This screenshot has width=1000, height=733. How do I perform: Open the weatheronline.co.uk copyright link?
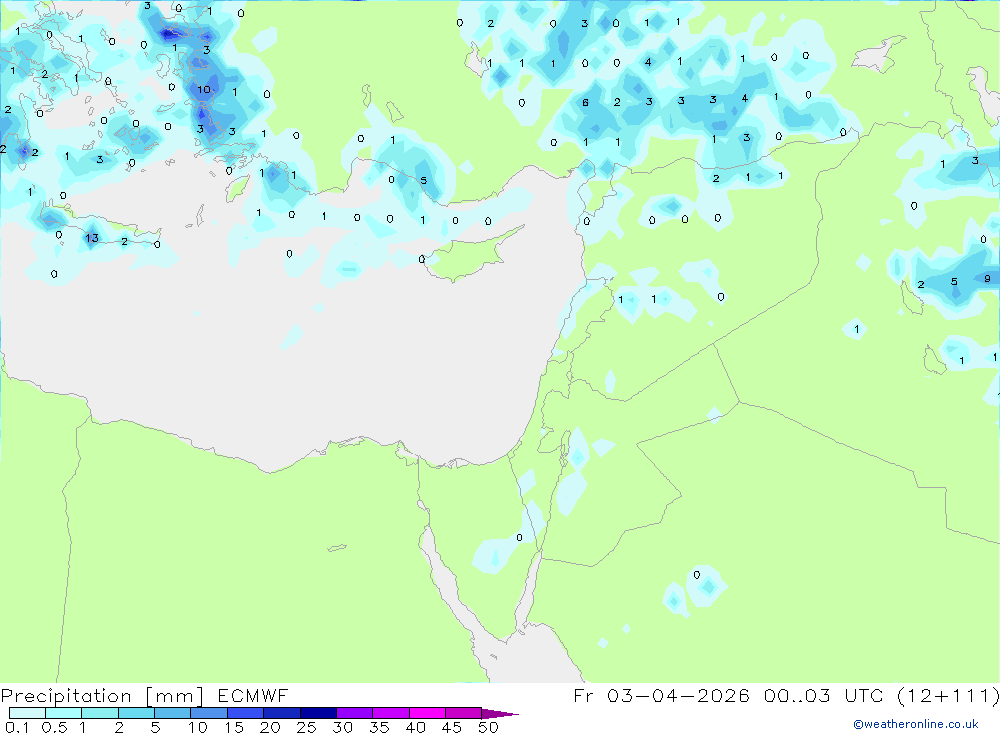[915, 724]
